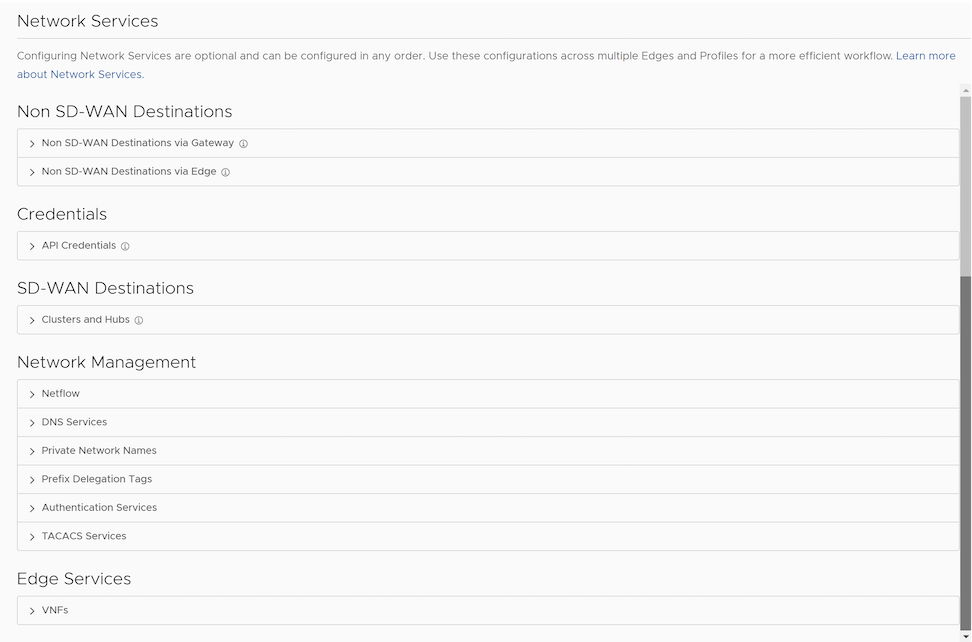
Task: Expand the Clusters and Hubs section
Action: tap(84, 320)
